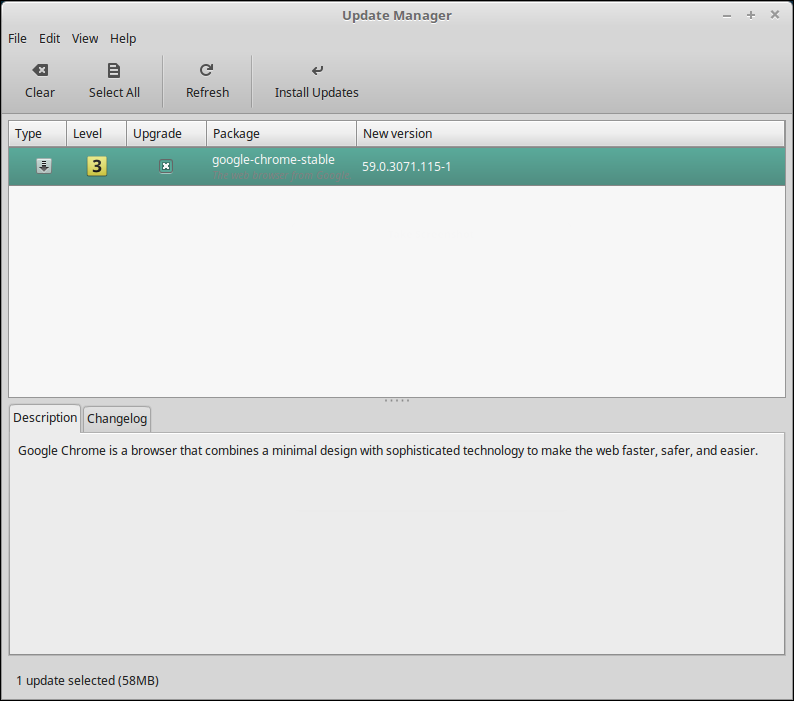Click the Select All document icon
The image size is (794, 701).
point(114,70)
